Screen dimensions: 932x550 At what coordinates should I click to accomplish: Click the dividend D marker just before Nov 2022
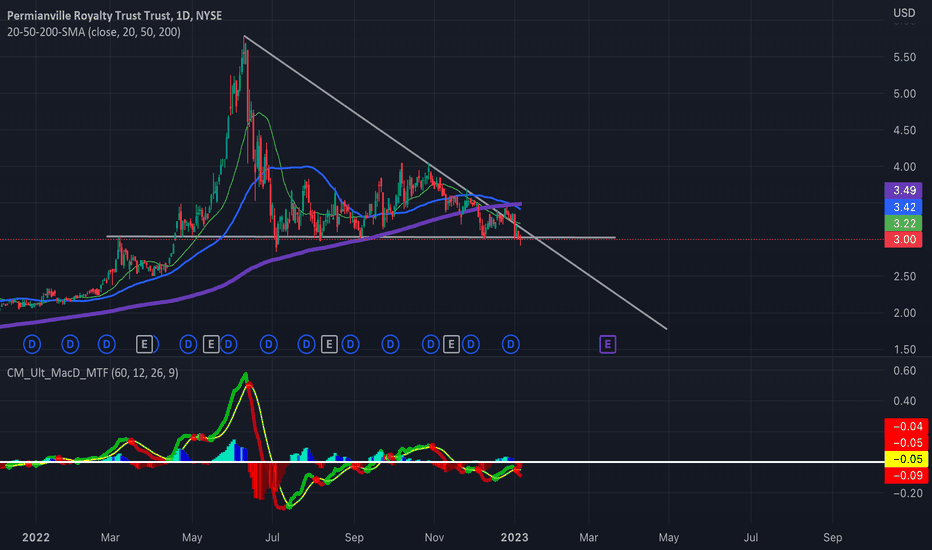(x=430, y=344)
